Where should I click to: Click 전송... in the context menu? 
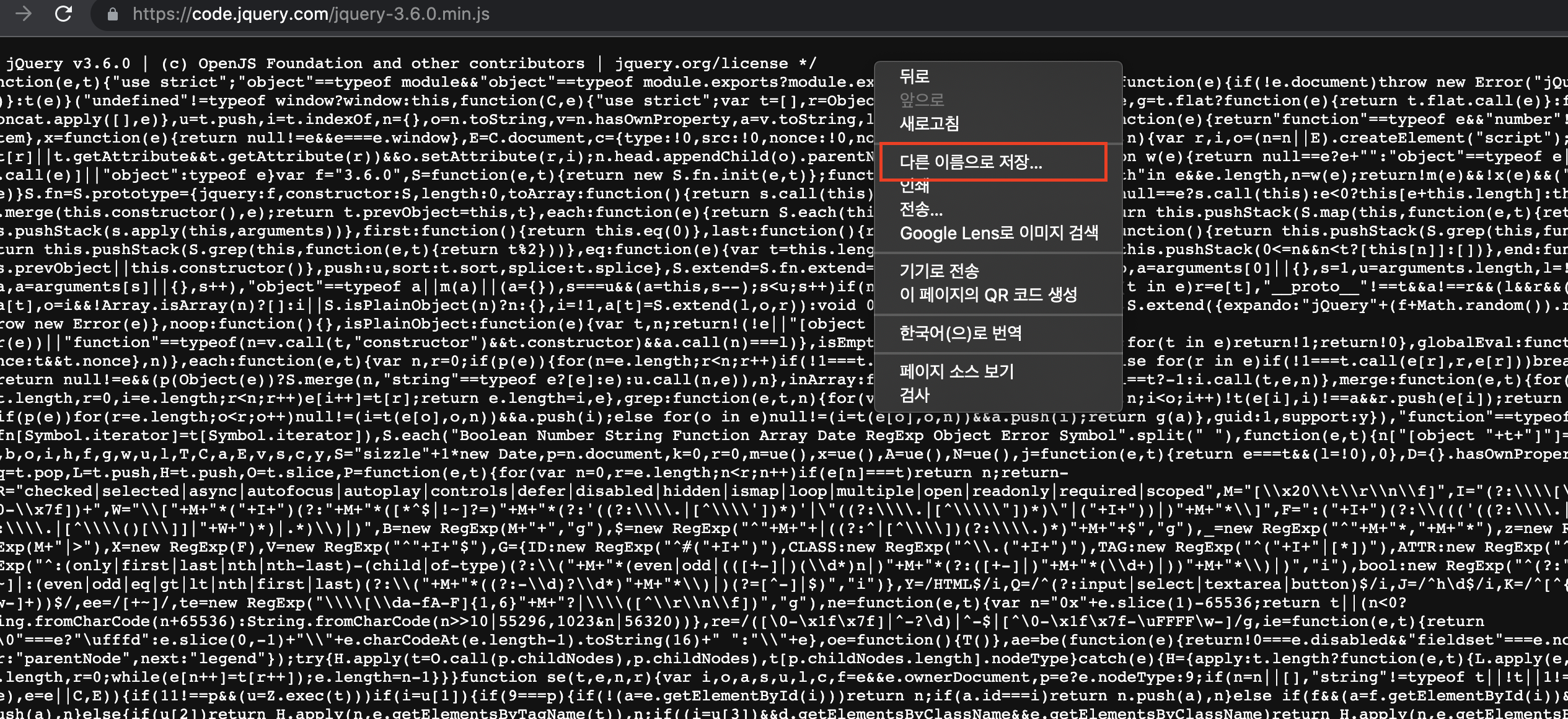click(x=921, y=210)
